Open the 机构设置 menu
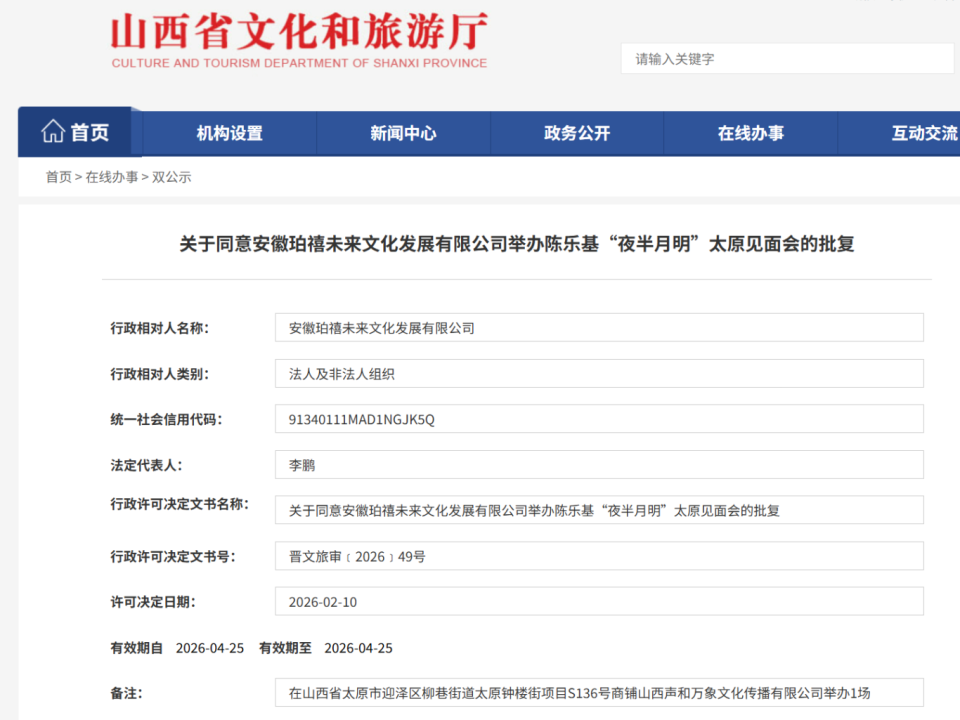The height and width of the screenshot is (720, 960). [x=229, y=131]
